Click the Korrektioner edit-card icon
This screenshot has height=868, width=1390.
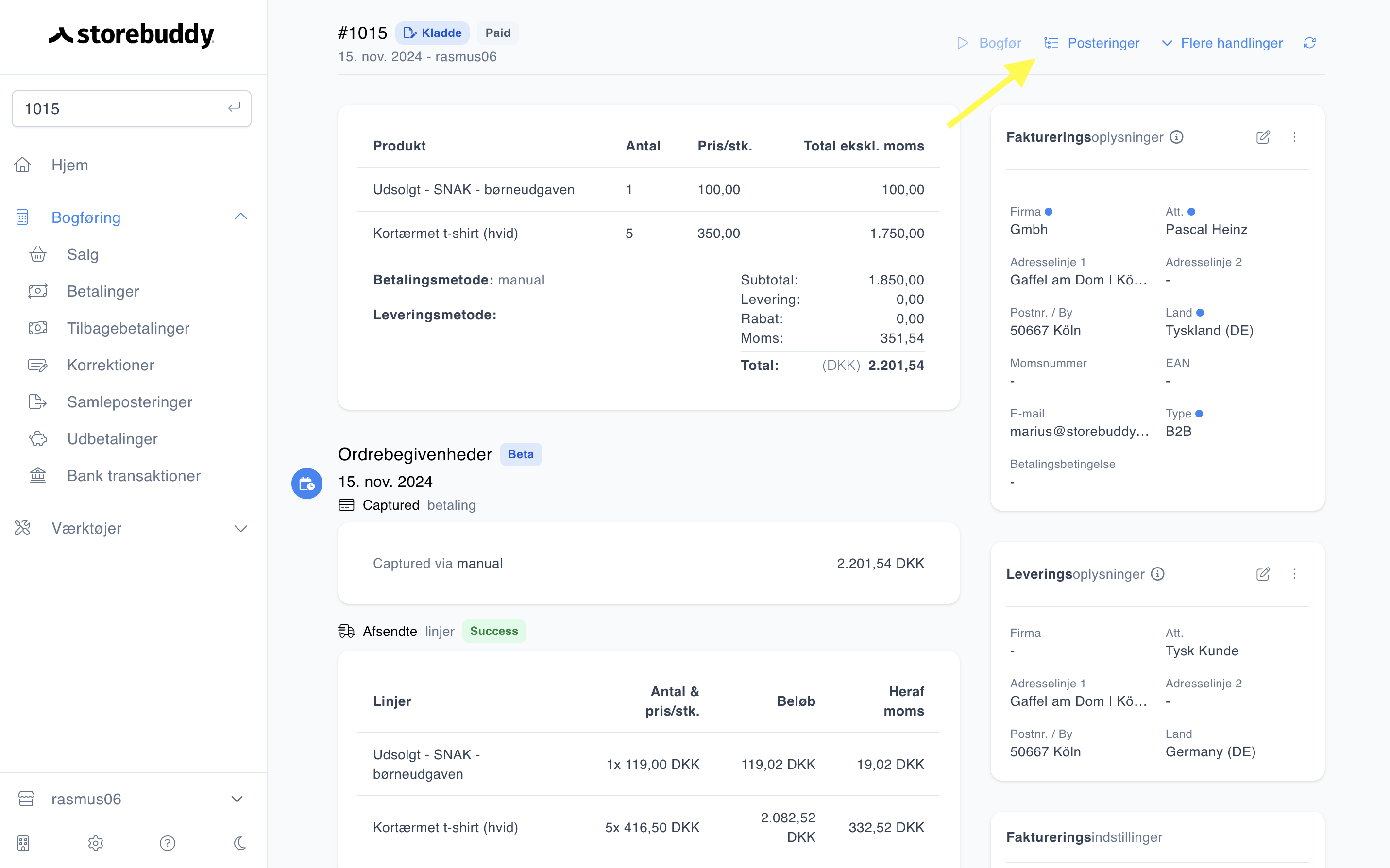[38, 365]
